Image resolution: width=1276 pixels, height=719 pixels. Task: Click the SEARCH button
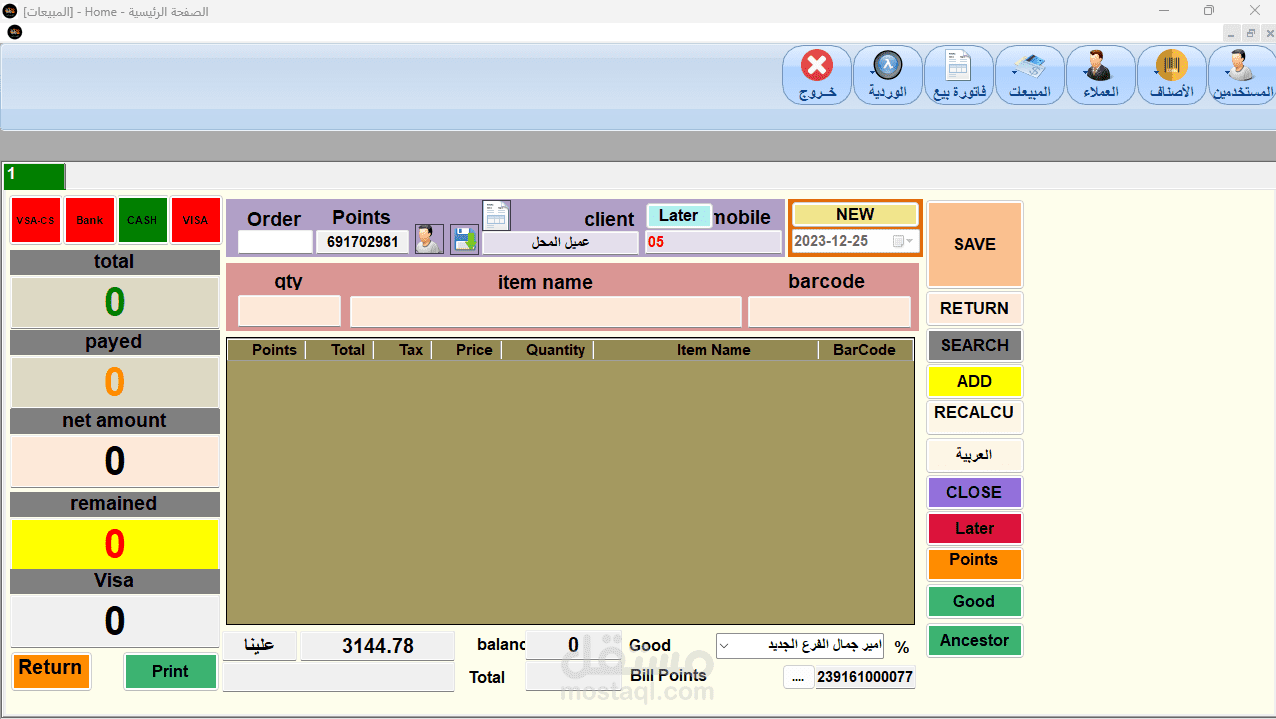(975, 345)
